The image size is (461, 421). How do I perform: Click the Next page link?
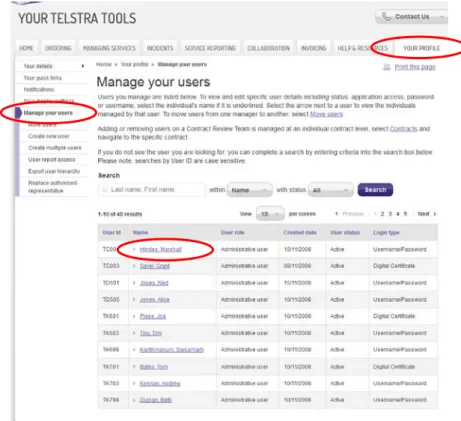coord(427,214)
